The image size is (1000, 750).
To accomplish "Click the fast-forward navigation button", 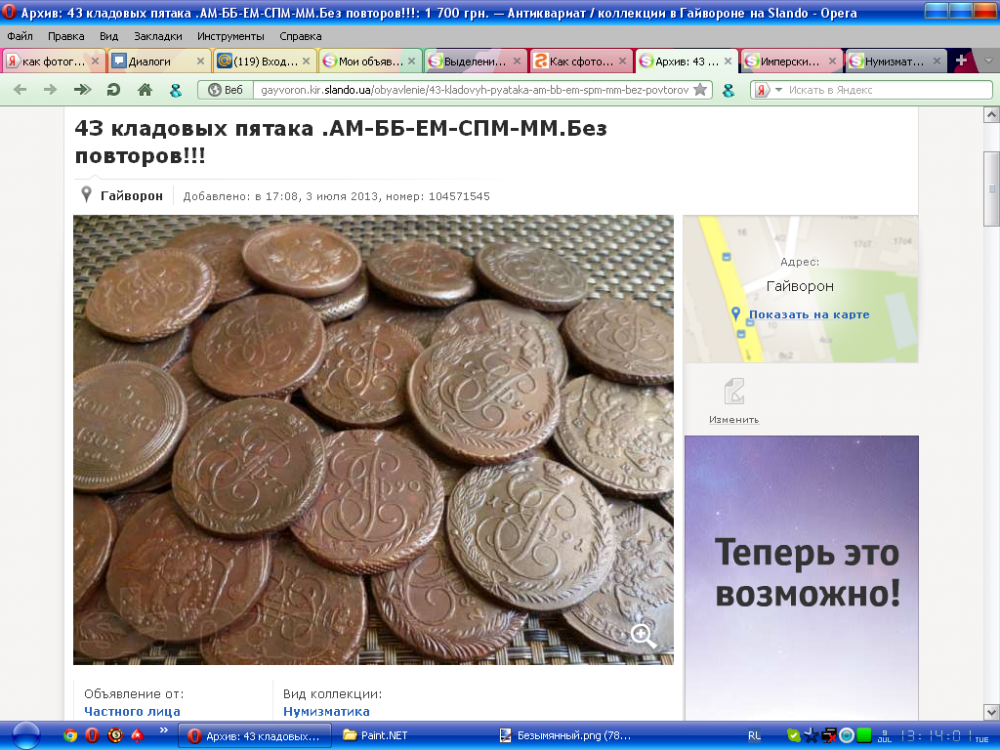I will click(82, 90).
